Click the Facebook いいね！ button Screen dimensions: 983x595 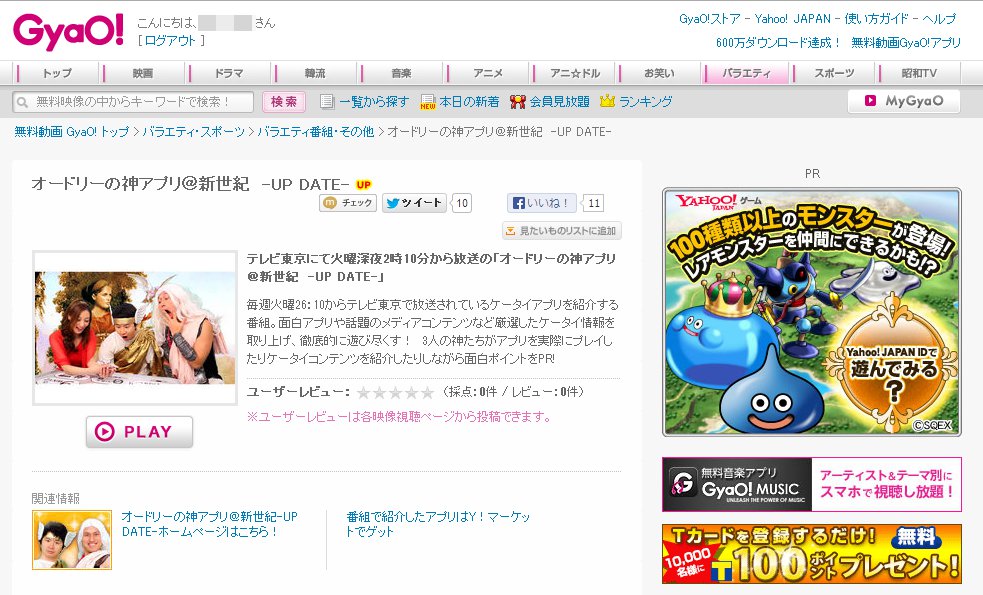pyautogui.click(x=542, y=203)
